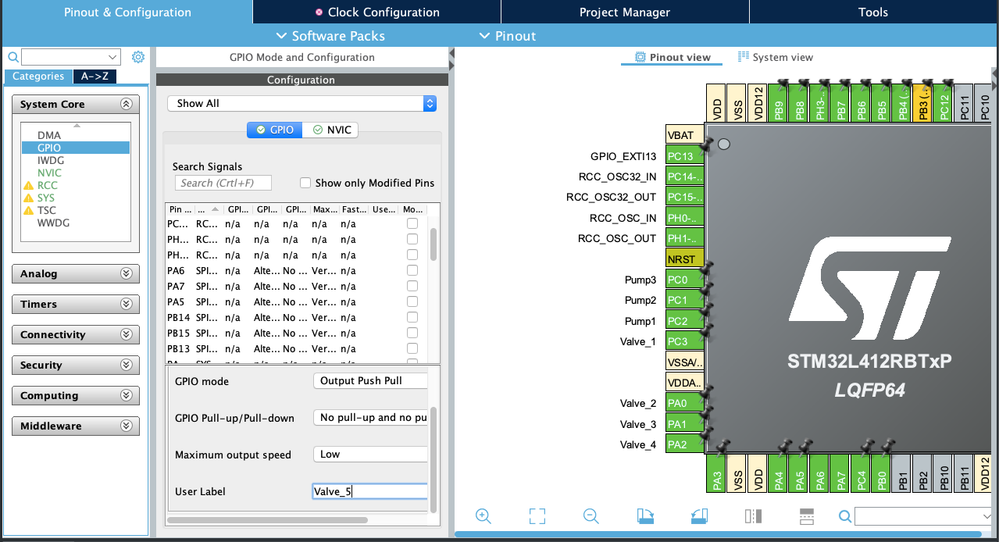Image resolution: width=999 pixels, height=542 pixels.
Task: Check the Modified box in PA7 row
Action: click(412, 286)
